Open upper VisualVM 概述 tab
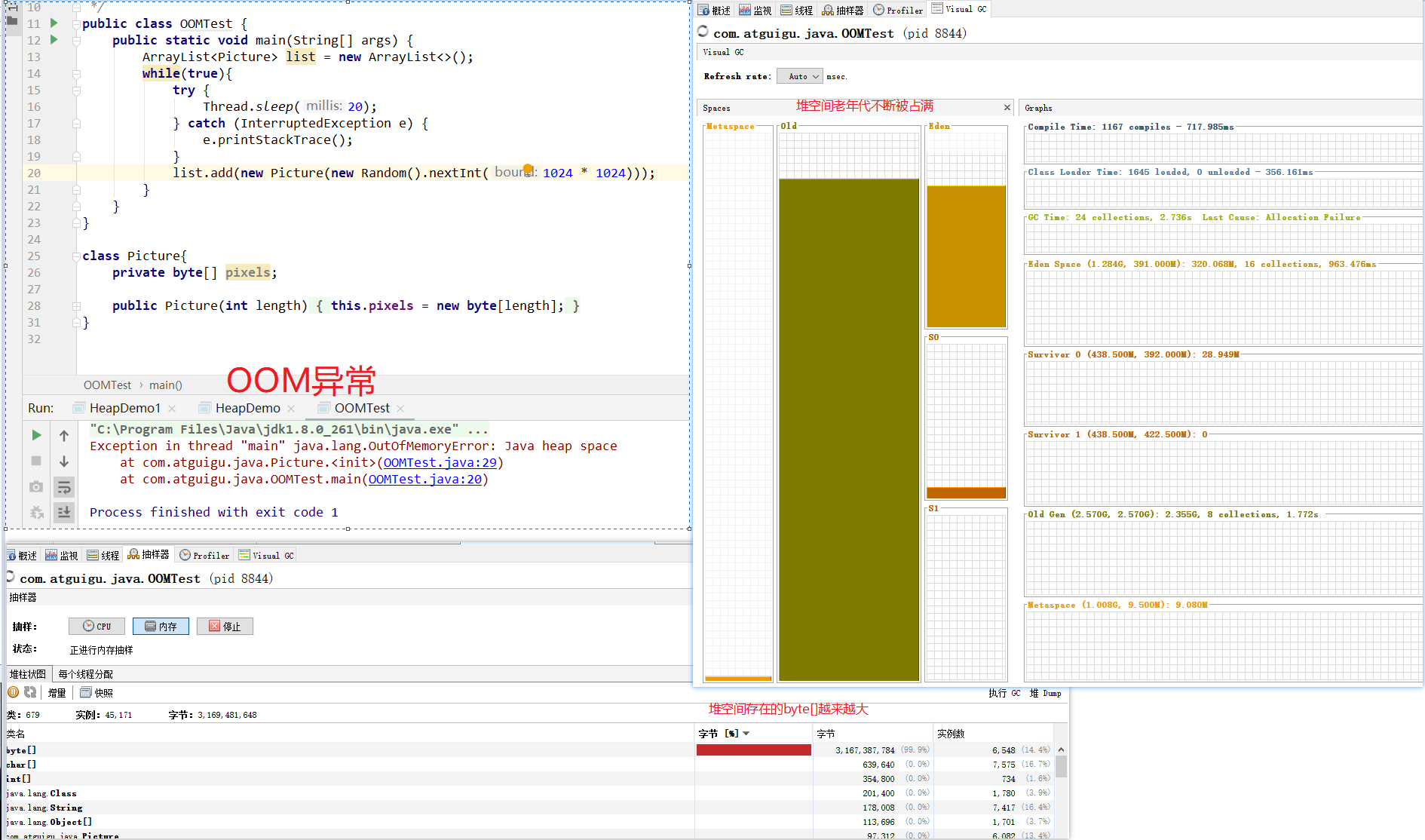The height and width of the screenshot is (840, 1425). tap(715, 10)
